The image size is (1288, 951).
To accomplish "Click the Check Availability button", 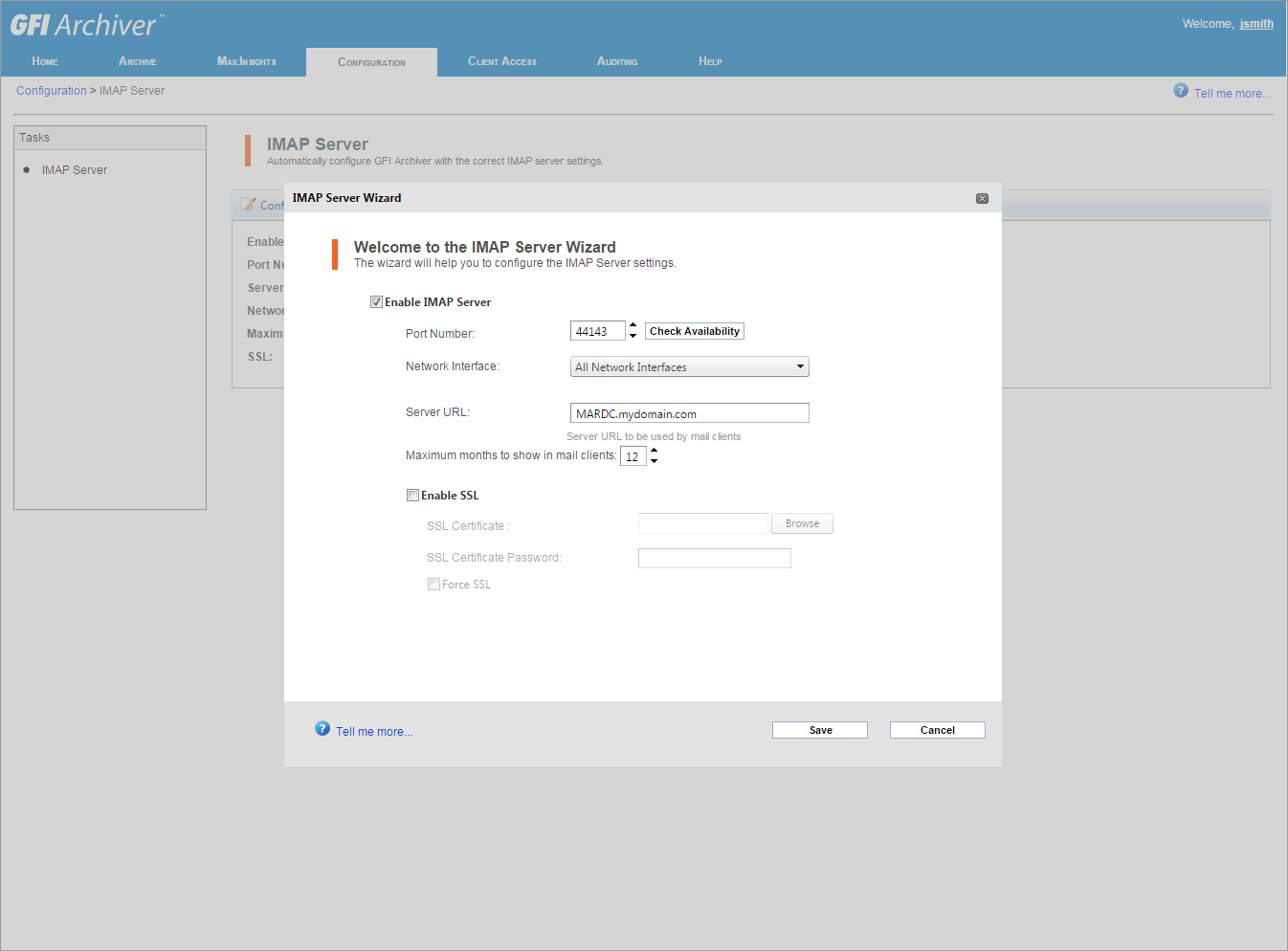I will click(695, 331).
